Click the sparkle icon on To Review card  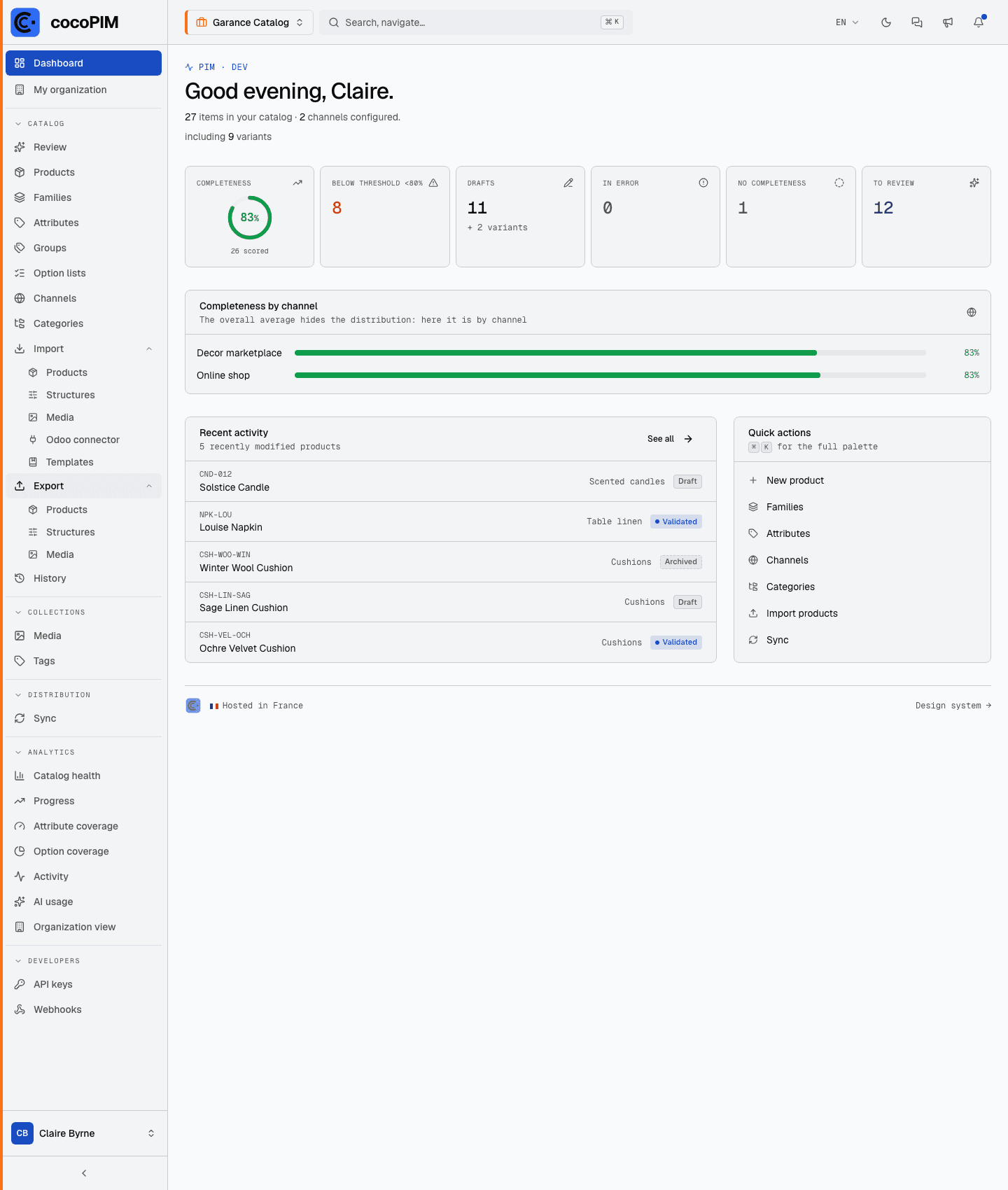974,183
